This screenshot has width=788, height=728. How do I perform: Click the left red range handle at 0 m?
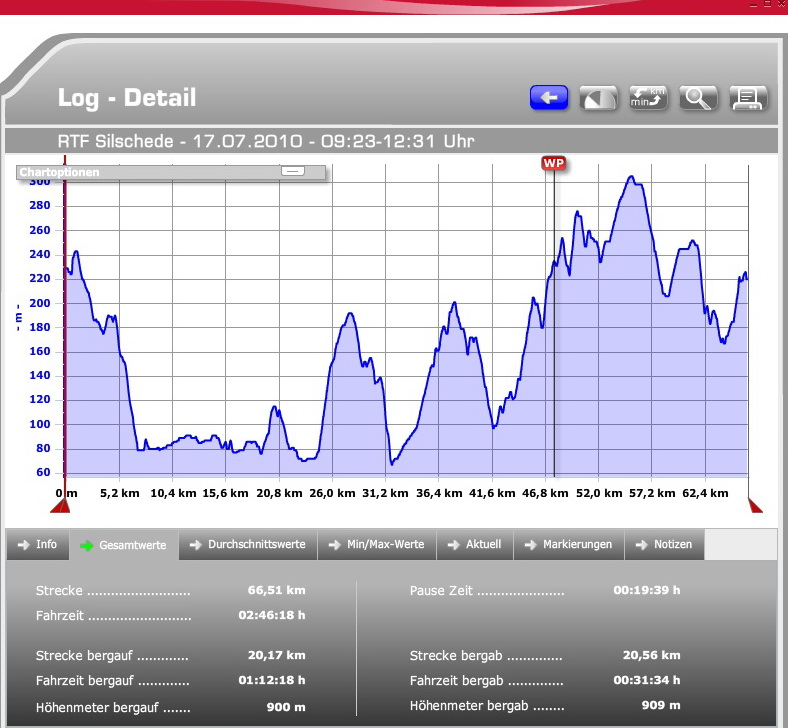[x=61, y=507]
